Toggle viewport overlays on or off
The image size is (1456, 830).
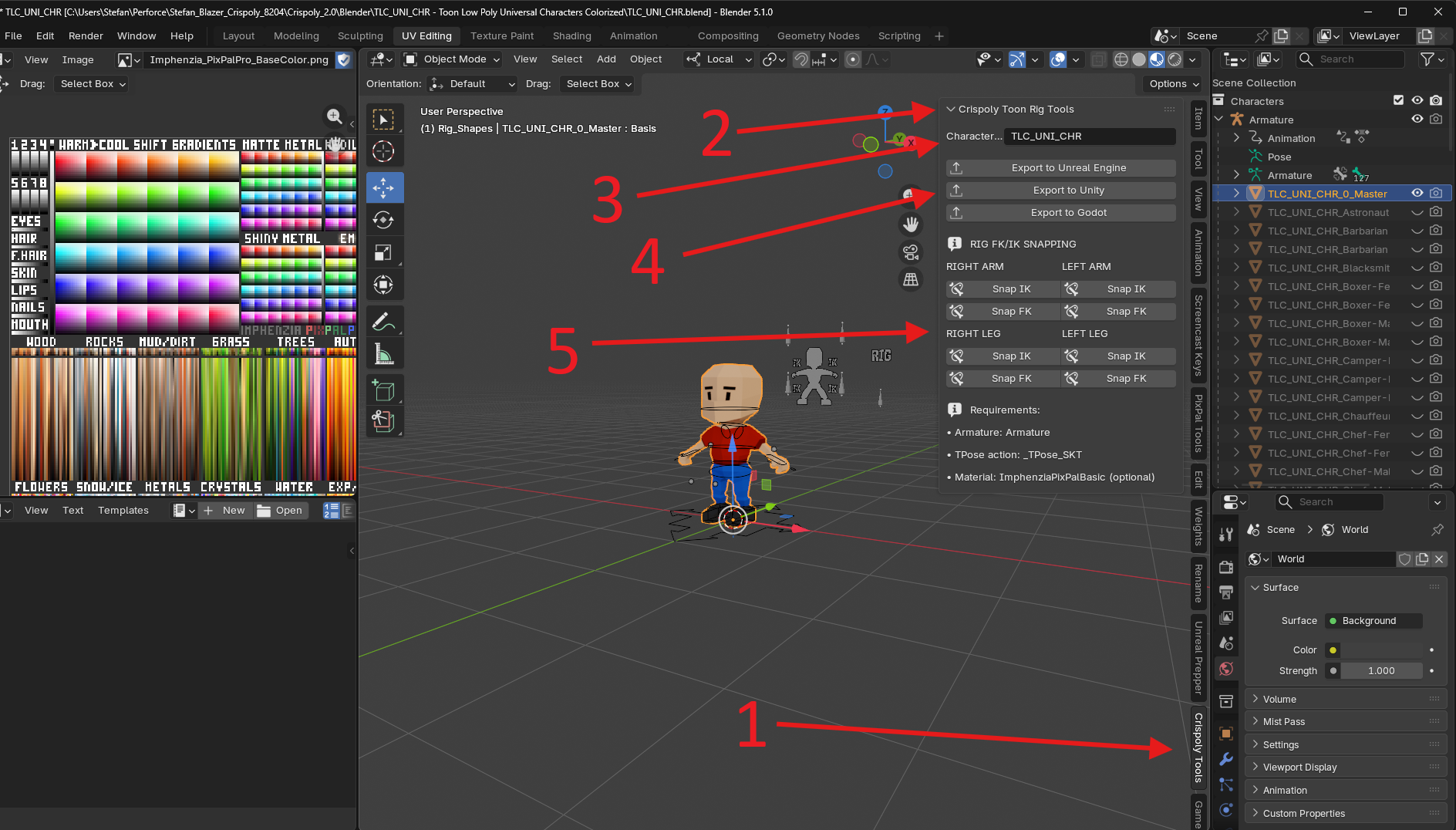click(x=1058, y=59)
